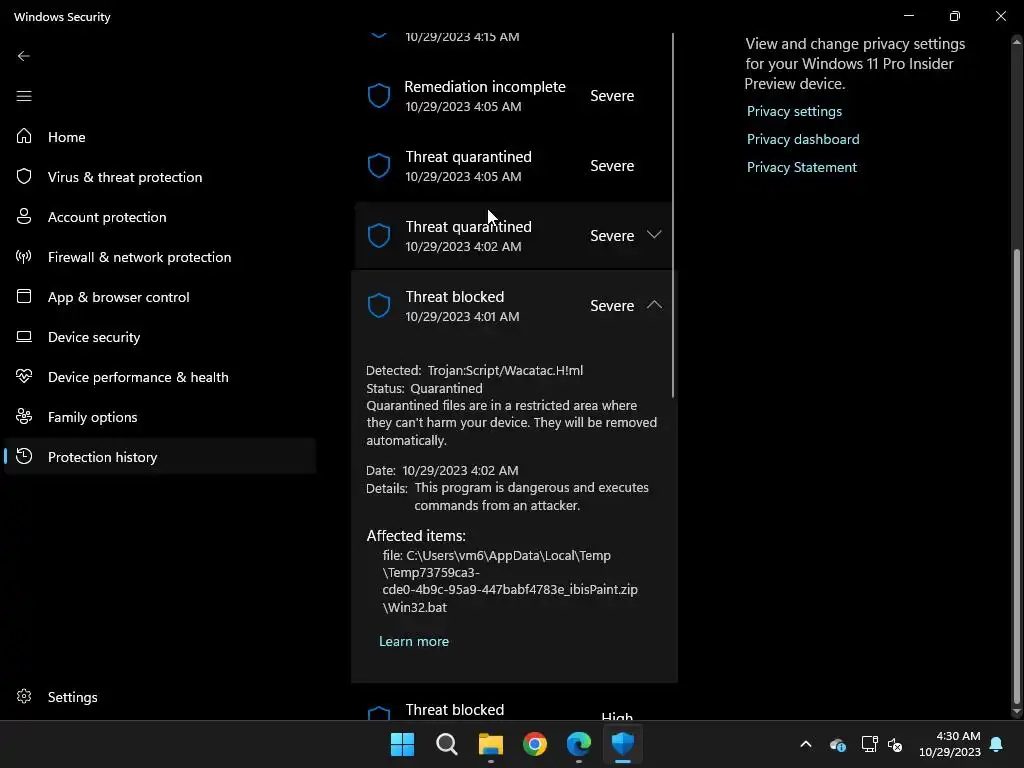Open App & browser control page
Image resolution: width=1024 pixels, height=768 pixels.
[x=161, y=296]
